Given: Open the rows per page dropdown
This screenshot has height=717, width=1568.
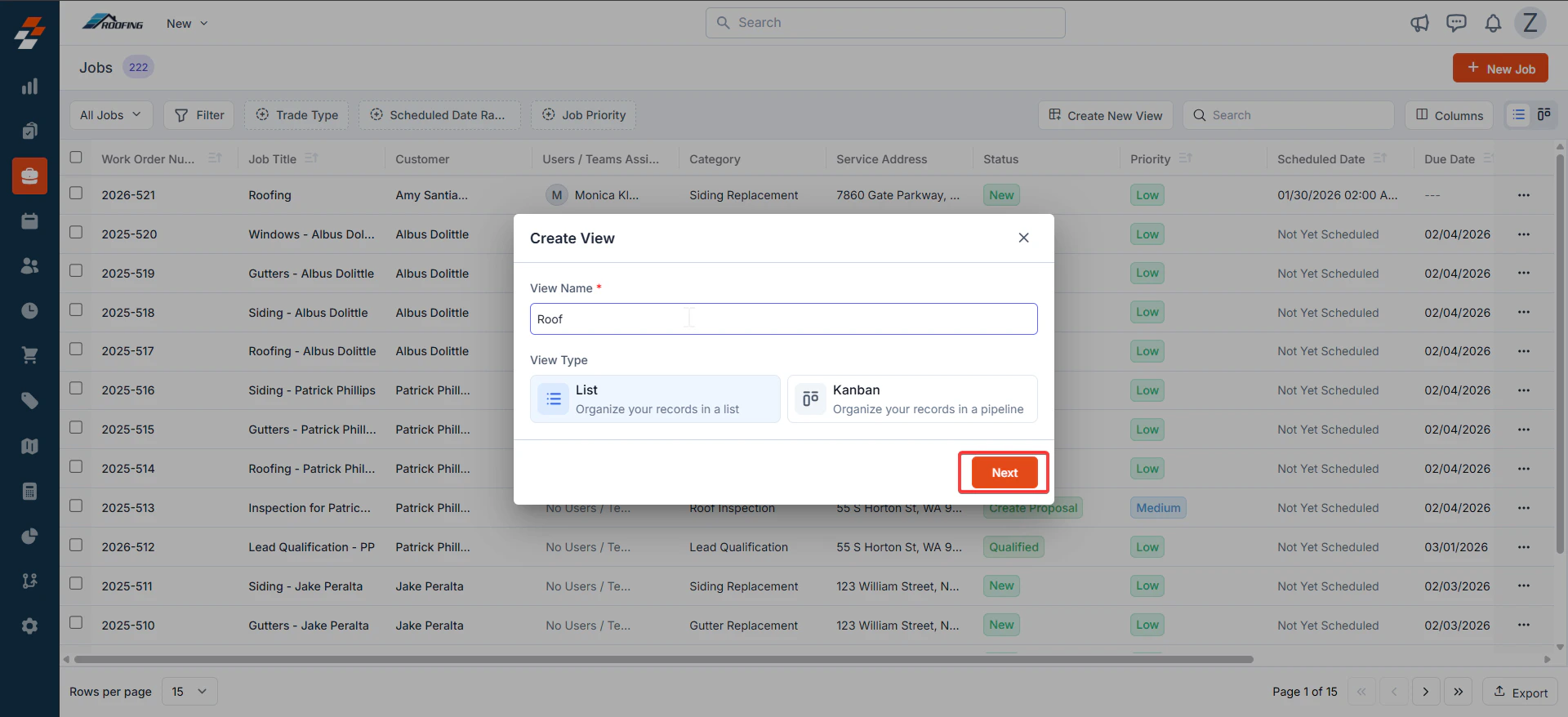Looking at the screenshot, I should (x=189, y=692).
